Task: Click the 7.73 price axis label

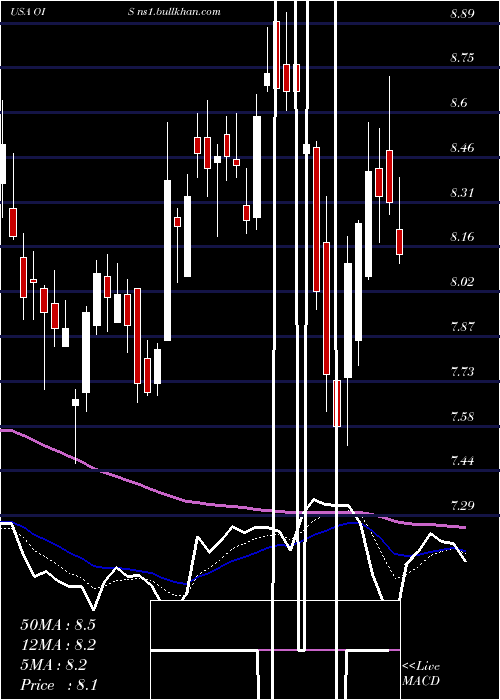Action: coord(462,371)
